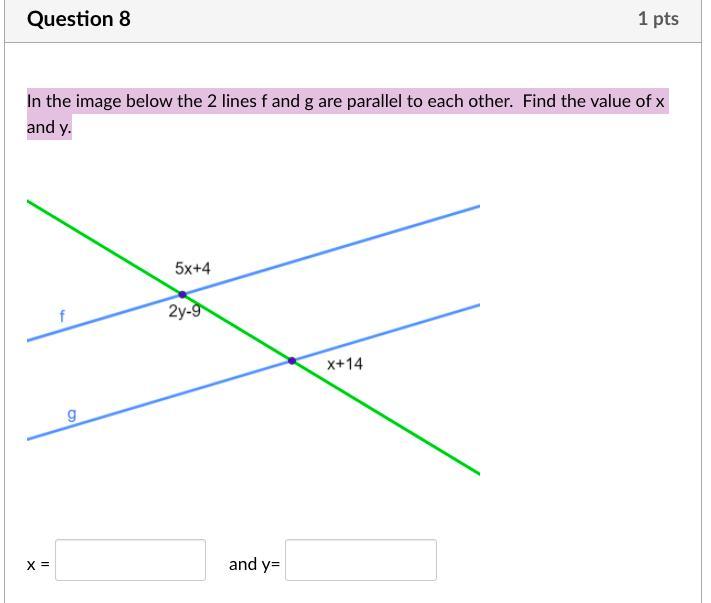Click the x+14 angle label
This screenshot has height=603, width=711.
(345, 364)
